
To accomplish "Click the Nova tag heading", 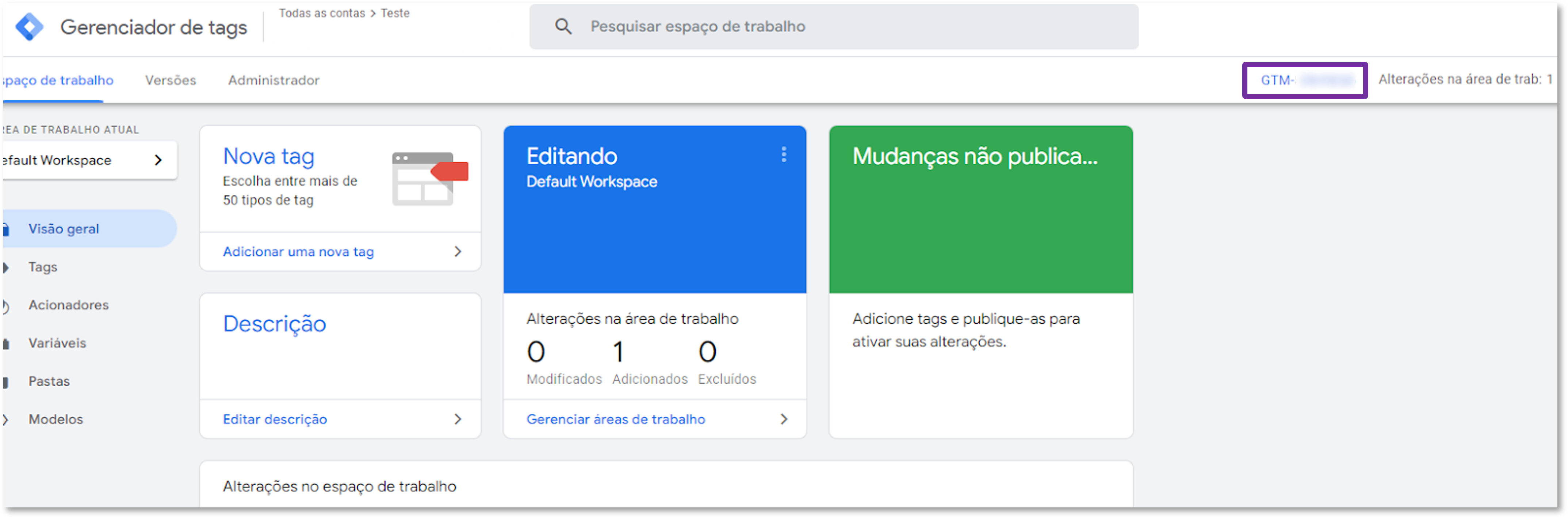I will point(268,156).
